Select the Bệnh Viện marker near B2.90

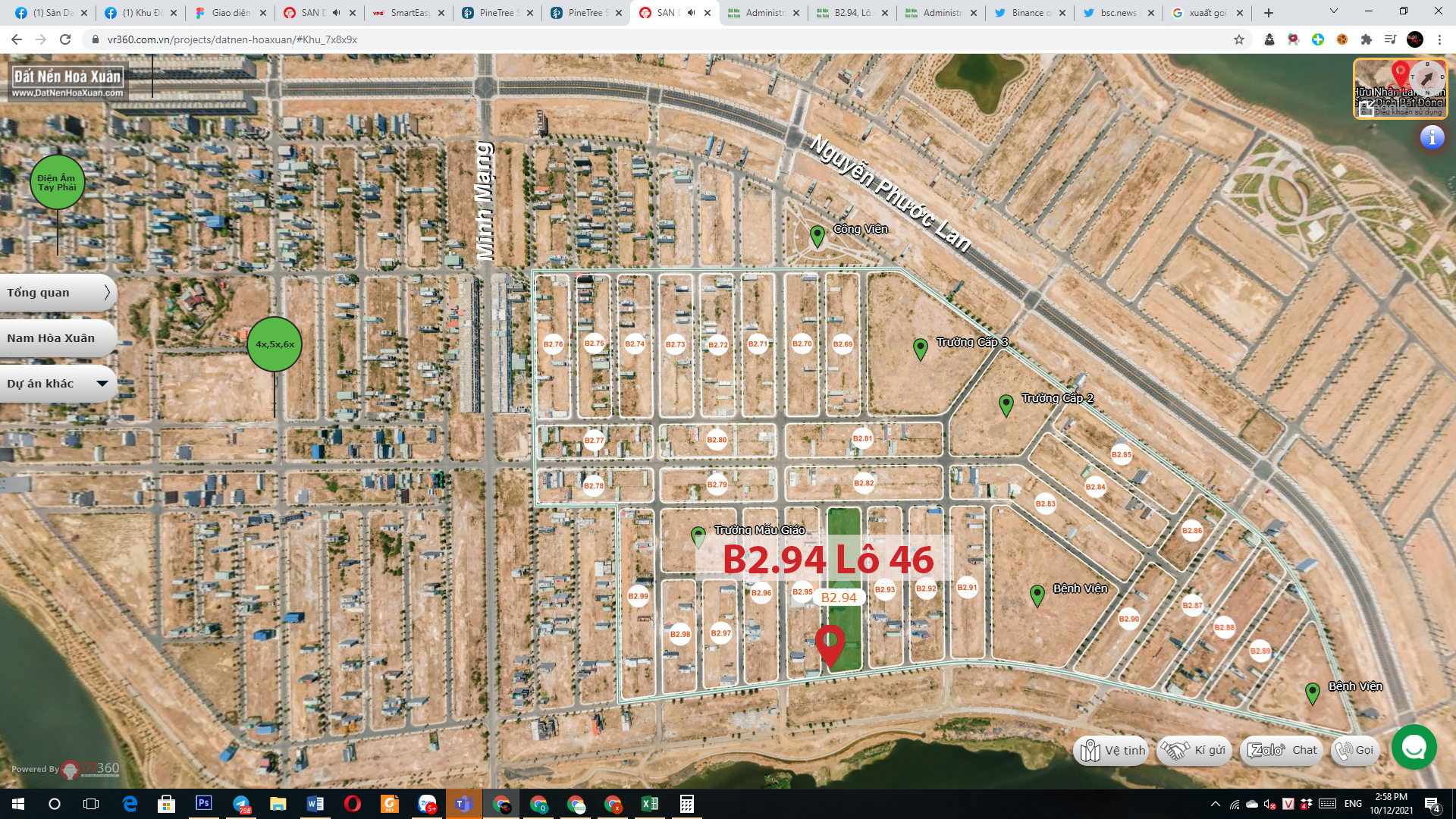[1037, 595]
